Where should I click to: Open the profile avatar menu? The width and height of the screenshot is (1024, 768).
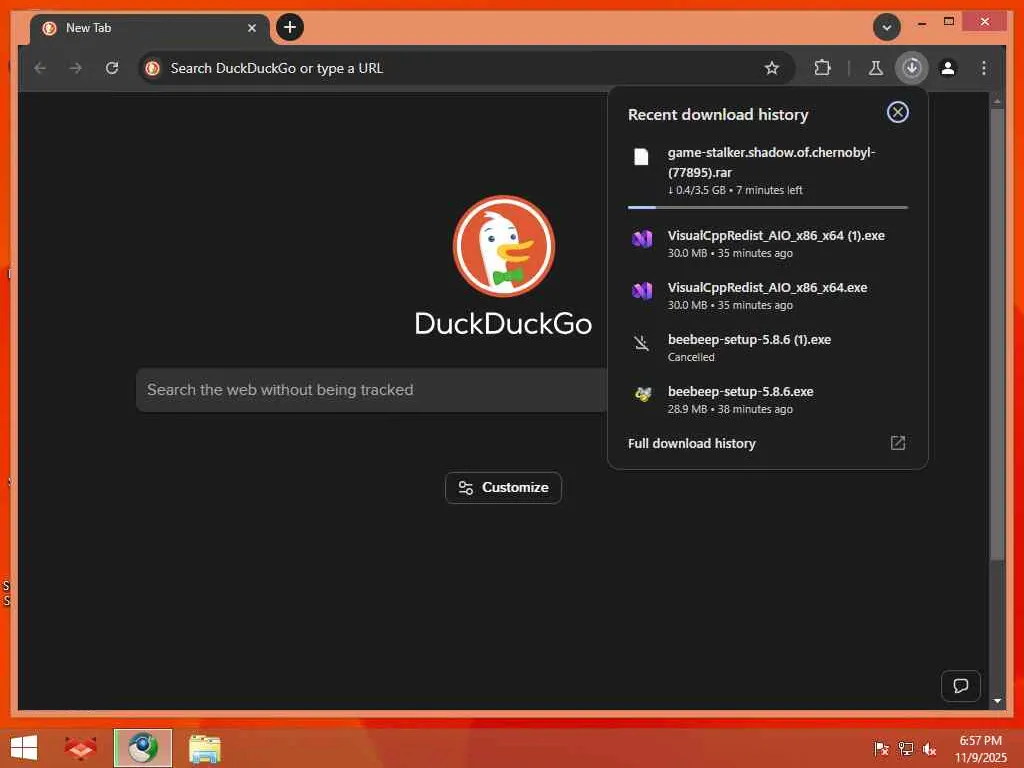coord(948,68)
